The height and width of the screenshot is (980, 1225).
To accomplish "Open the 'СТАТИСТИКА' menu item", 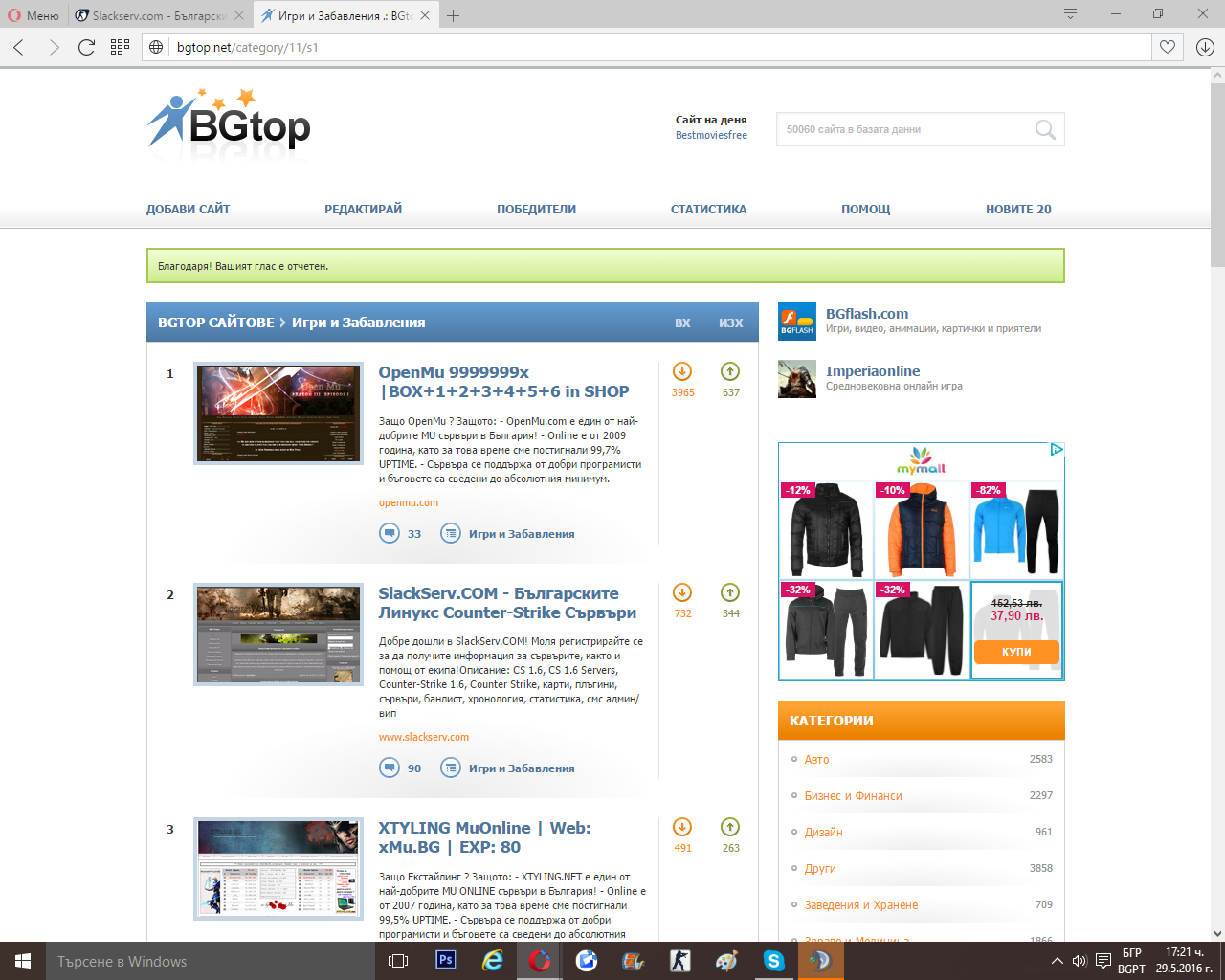I will coord(708,209).
